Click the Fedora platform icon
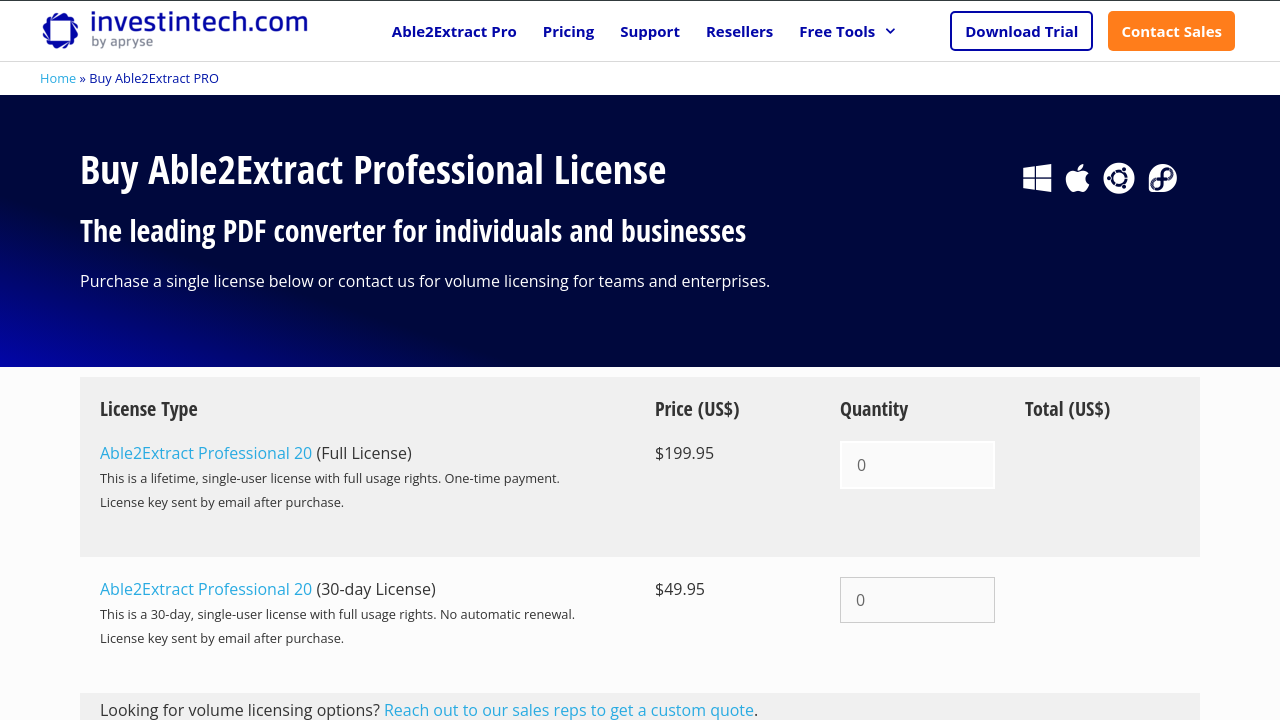The image size is (1280, 720). tap(1162, 178)
